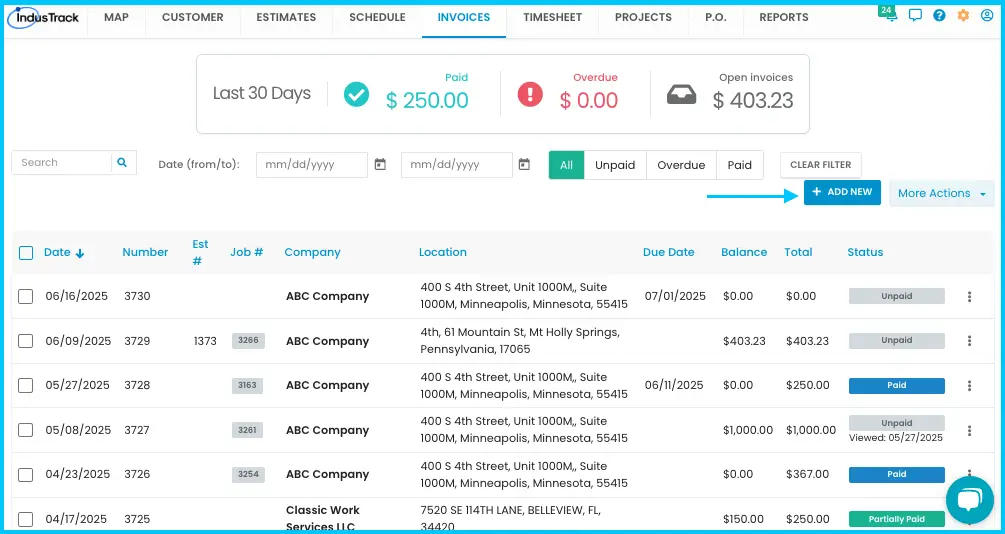The image size is (1005, 534).
Task: Expand the More Actions dropdown
Action: pos(942,193)
